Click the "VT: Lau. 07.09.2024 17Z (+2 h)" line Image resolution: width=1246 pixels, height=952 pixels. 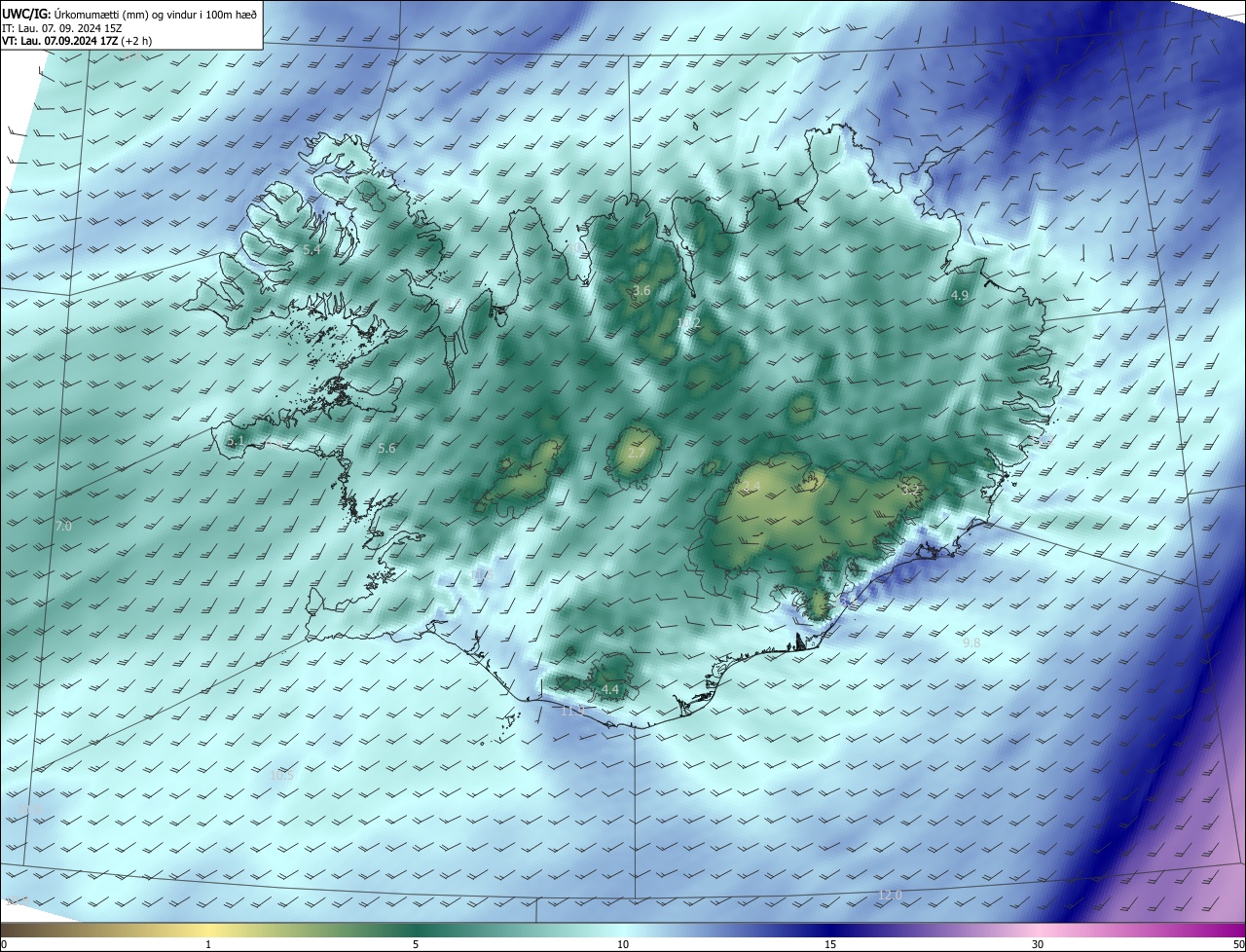[x=77, y=41]
